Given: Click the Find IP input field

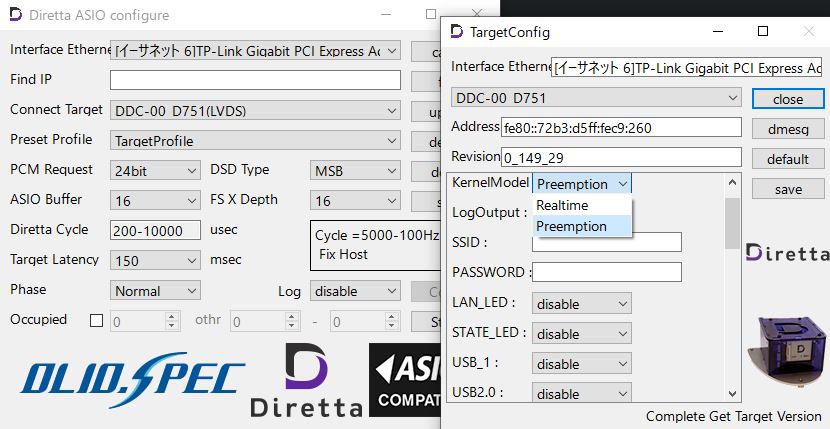Looking at the screenshot, I should click(x=255, y=80).
